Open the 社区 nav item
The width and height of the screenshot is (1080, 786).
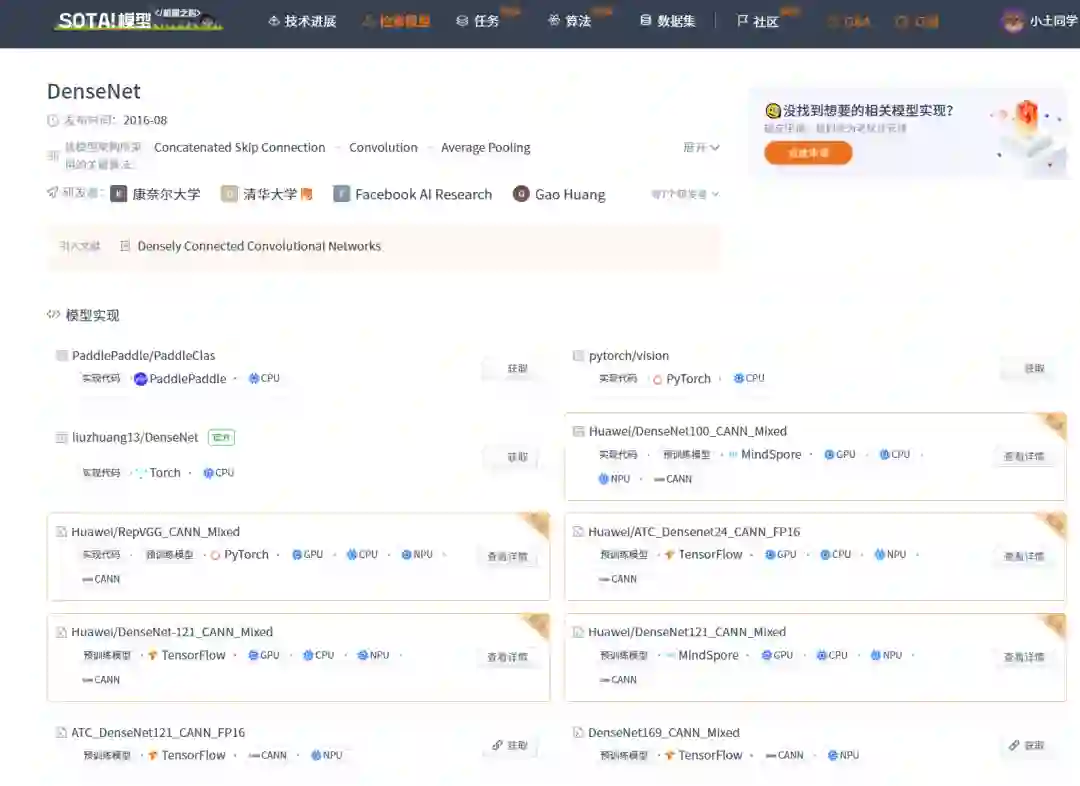tap(758, 21)
